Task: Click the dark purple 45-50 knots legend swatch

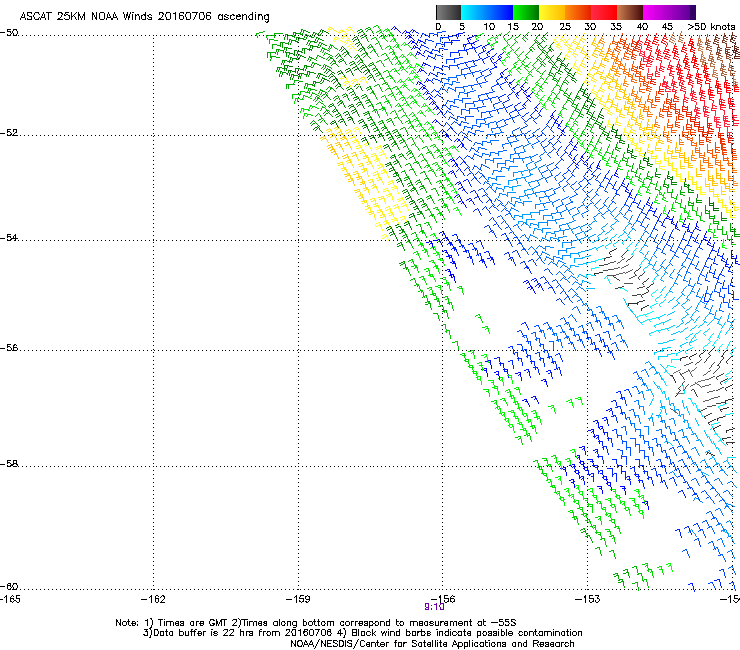Action: (x=682, y=12)
